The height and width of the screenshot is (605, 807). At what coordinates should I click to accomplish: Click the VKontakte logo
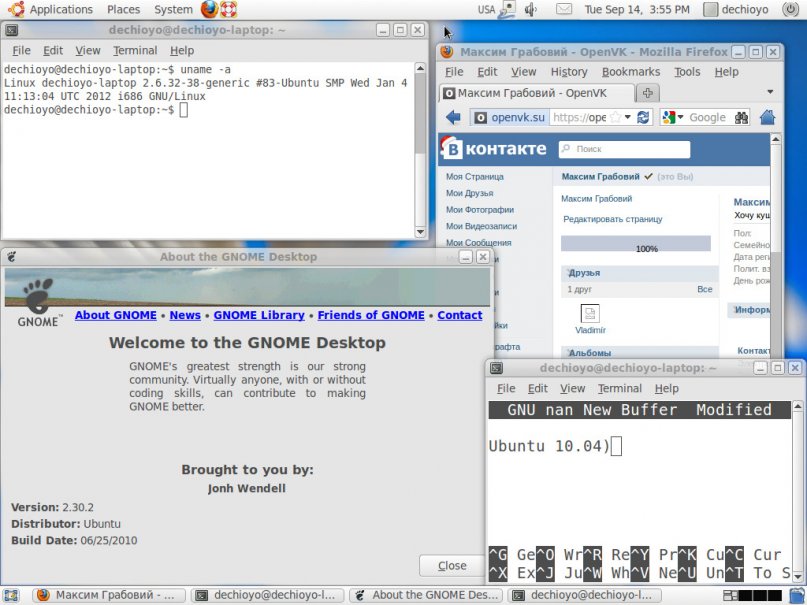coord(494,148)
